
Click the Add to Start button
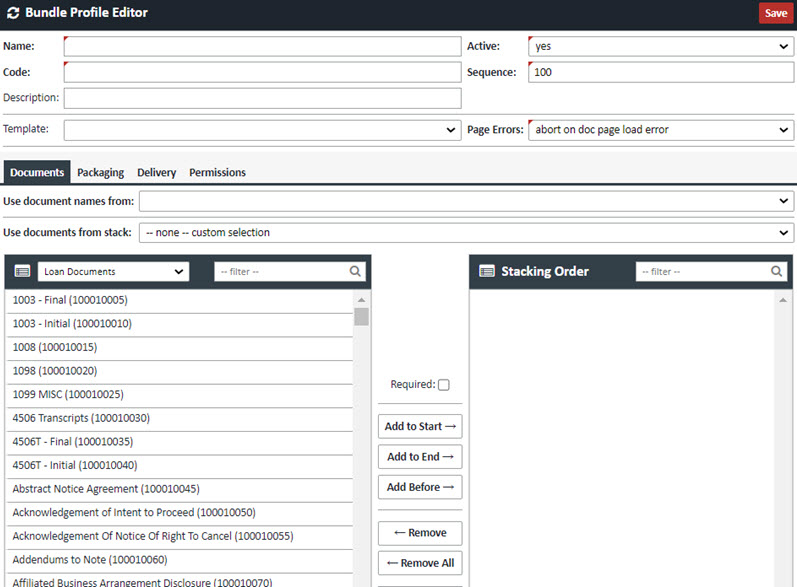(420, 426)
